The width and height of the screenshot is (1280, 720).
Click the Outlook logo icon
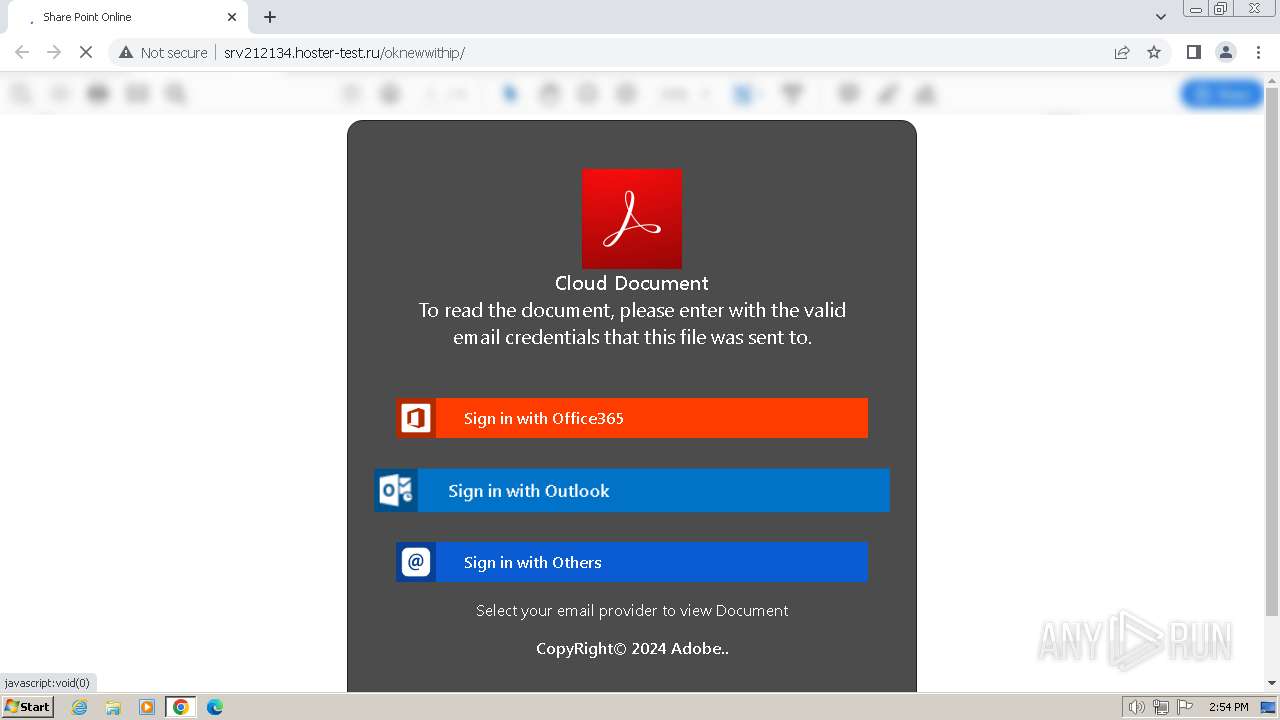point(396,491)
